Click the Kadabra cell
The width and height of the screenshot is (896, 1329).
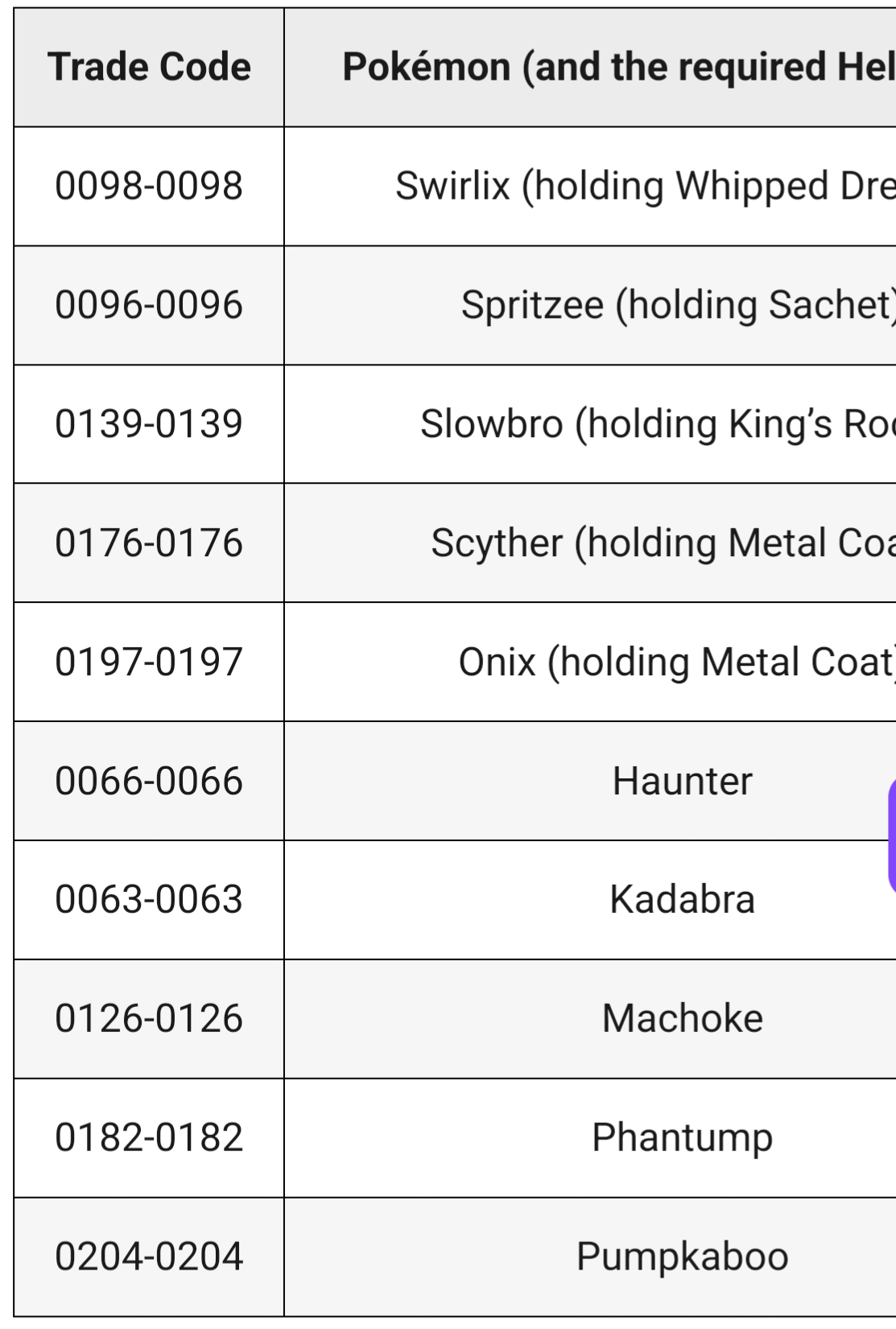[682, 900]
